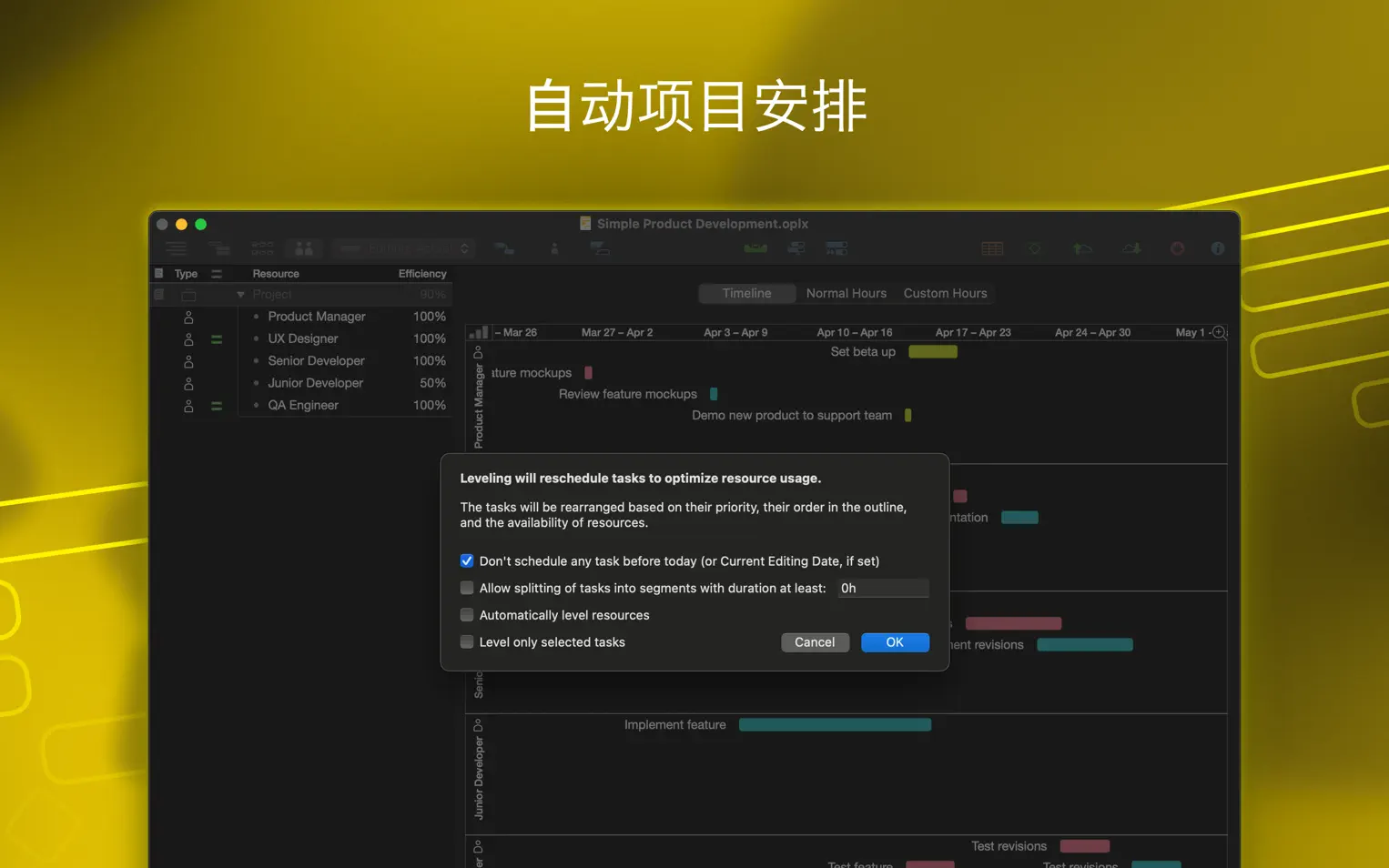
Task: Click the Apr 10 – Apr 16 week header
Action: [x=854, y=332]
